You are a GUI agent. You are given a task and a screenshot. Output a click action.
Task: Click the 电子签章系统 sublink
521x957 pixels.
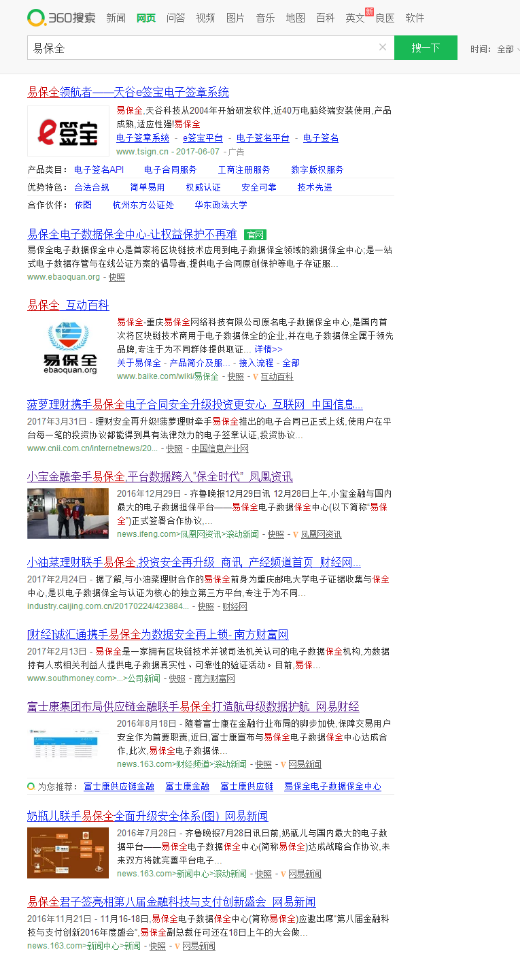(x=143, y=138)
